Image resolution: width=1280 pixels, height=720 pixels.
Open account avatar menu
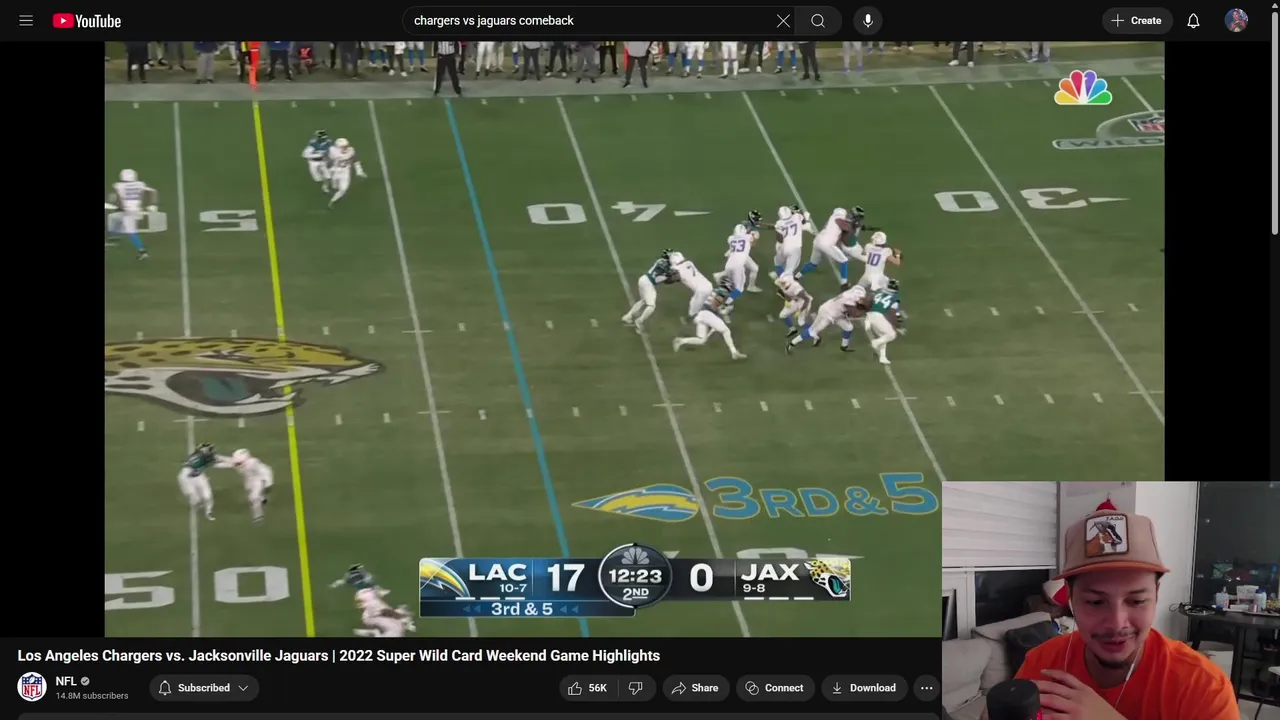pos(1237,20)
